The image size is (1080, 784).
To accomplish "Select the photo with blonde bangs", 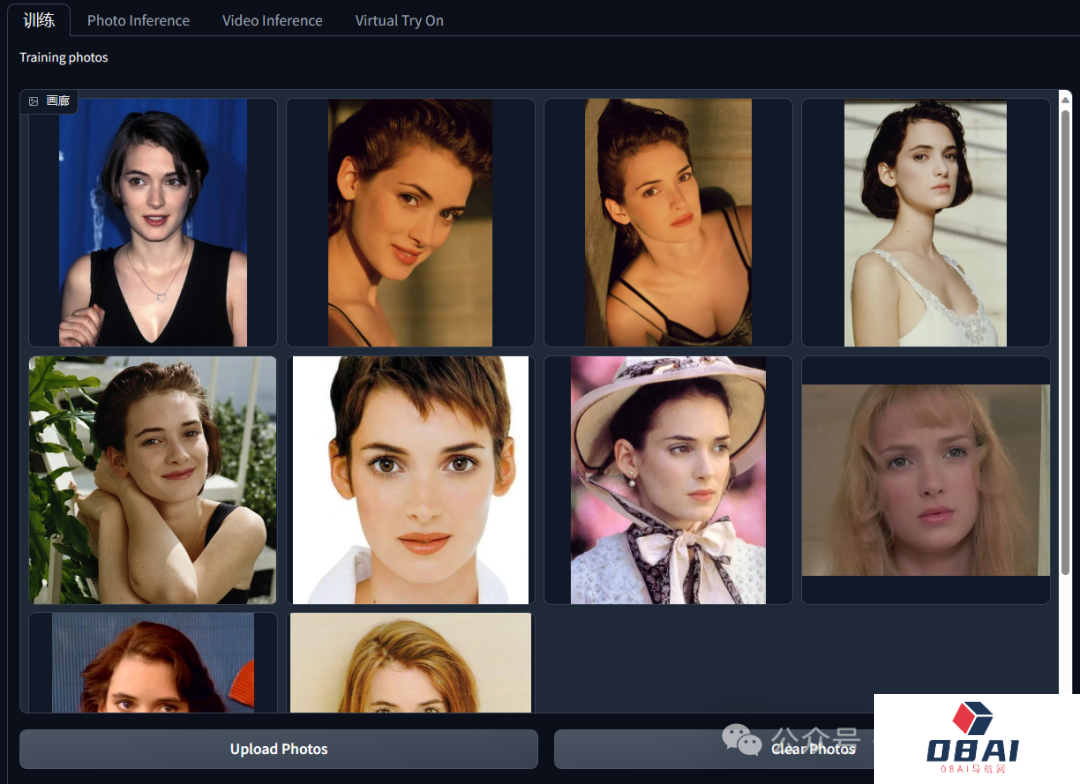I will [x=926, y=480].
